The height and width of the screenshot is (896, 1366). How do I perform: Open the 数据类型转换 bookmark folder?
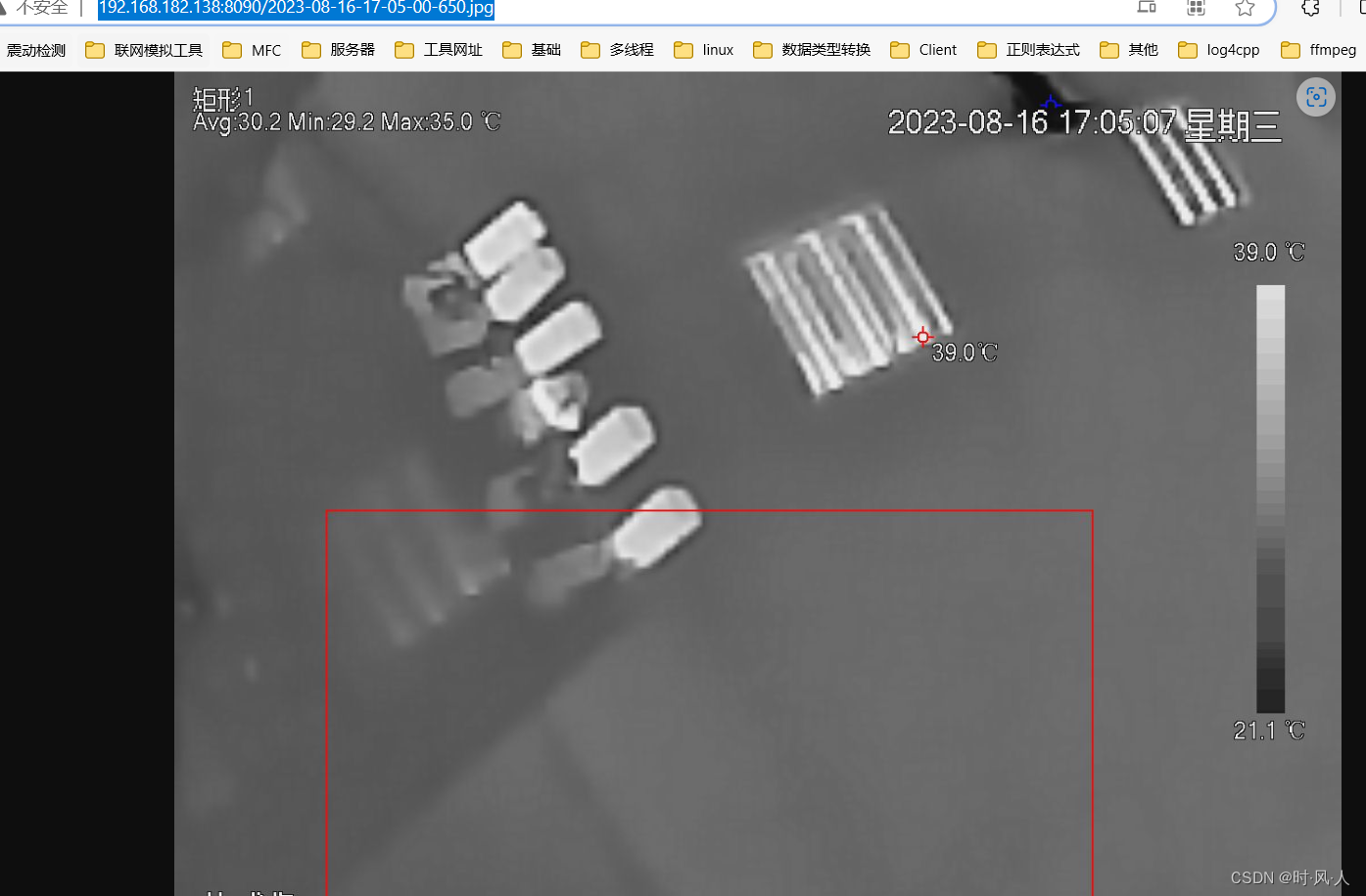(812, 50)
